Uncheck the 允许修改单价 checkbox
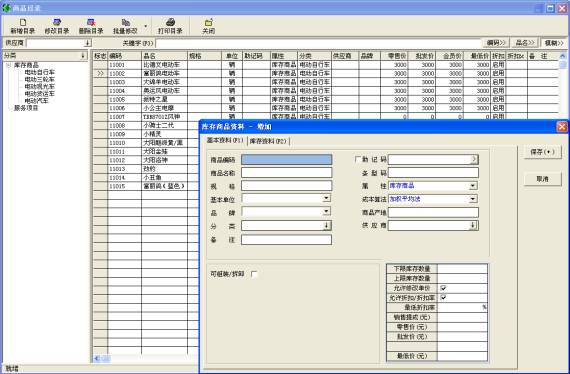This screenshot has width=570, height=374. tap(443, 288)
